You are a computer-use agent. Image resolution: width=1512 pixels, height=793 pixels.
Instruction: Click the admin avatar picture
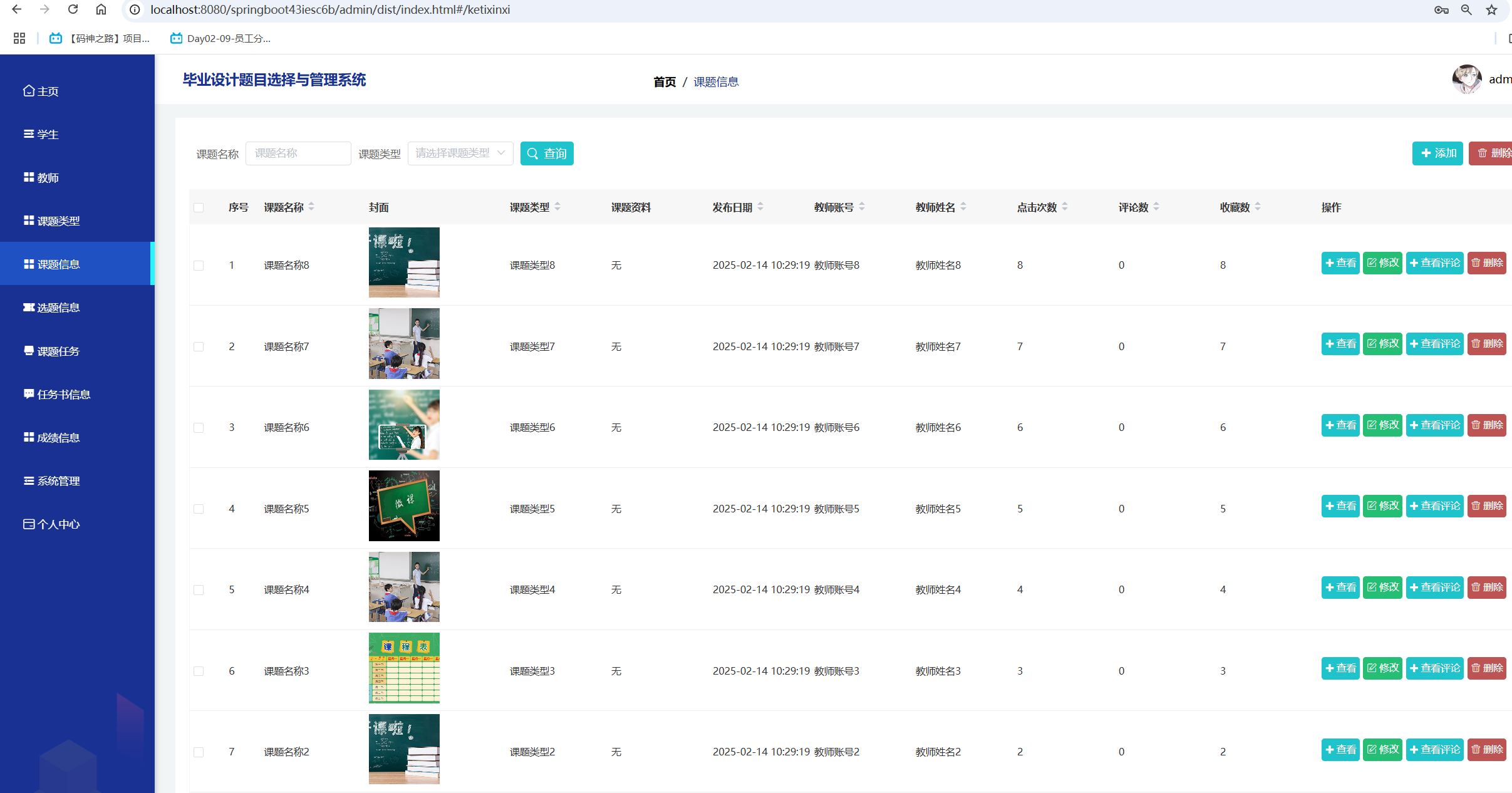[1466, 80]
